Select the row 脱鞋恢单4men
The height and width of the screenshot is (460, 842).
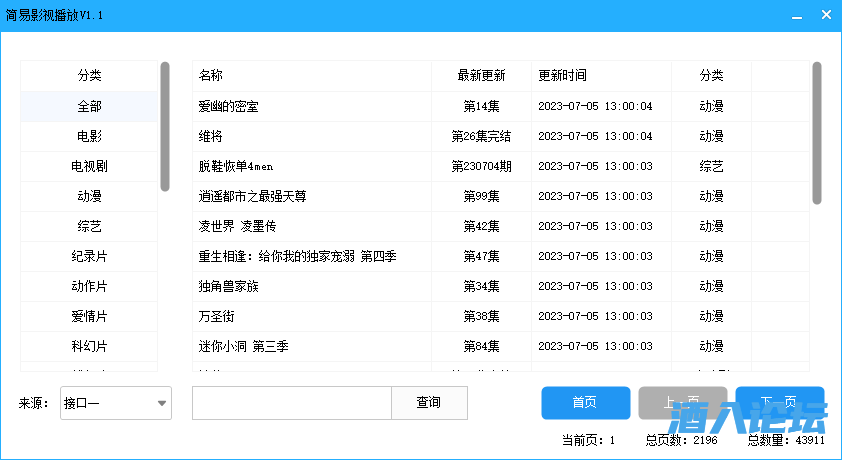[x=312, y=166]
